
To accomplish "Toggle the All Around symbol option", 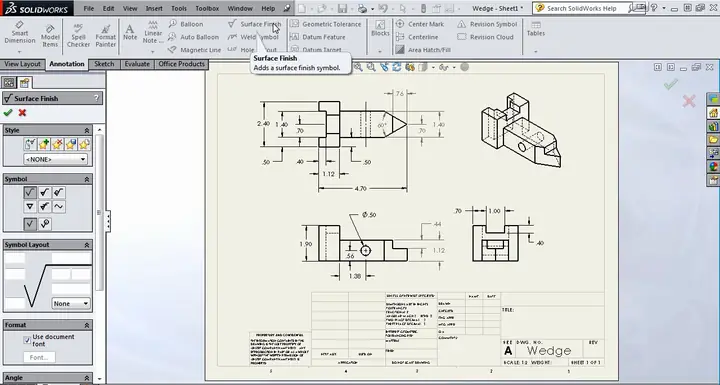I will 45,224.
